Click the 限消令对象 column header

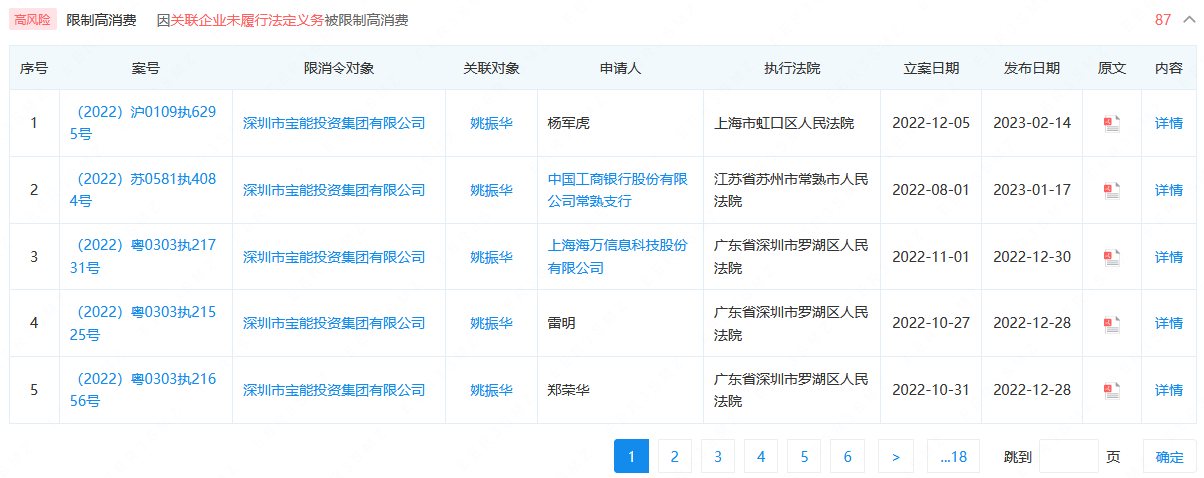pyautogui.click(x=339, y=68)
